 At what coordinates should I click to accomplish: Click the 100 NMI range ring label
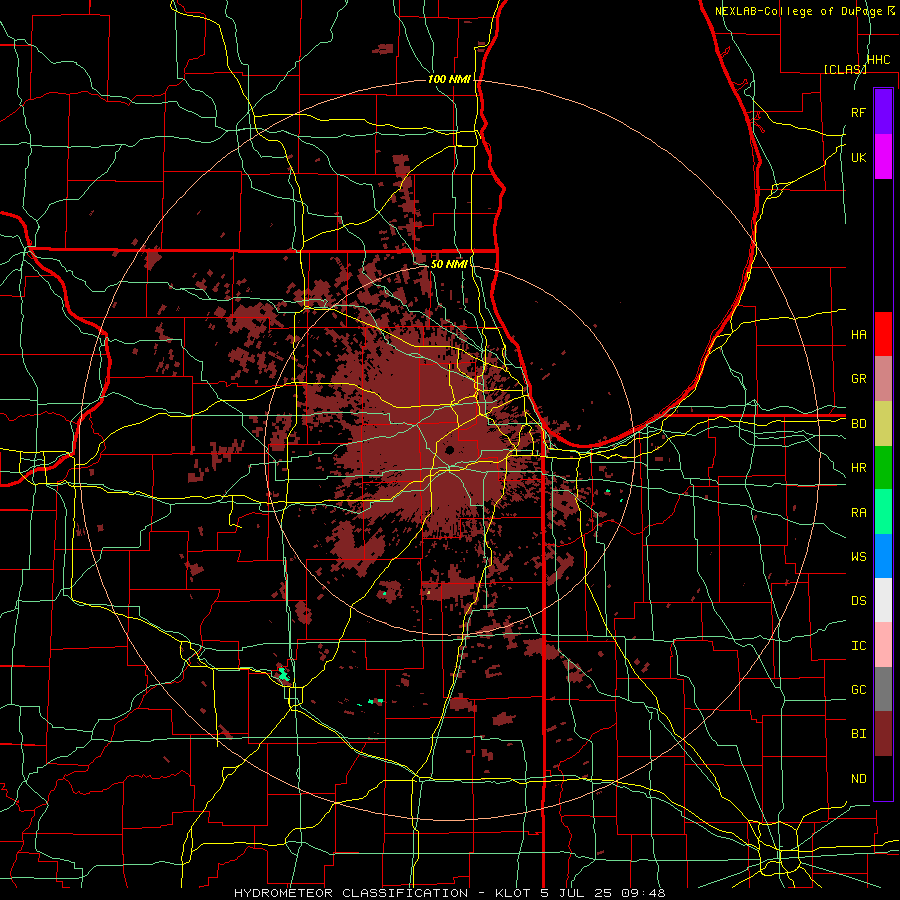[449, 79]
